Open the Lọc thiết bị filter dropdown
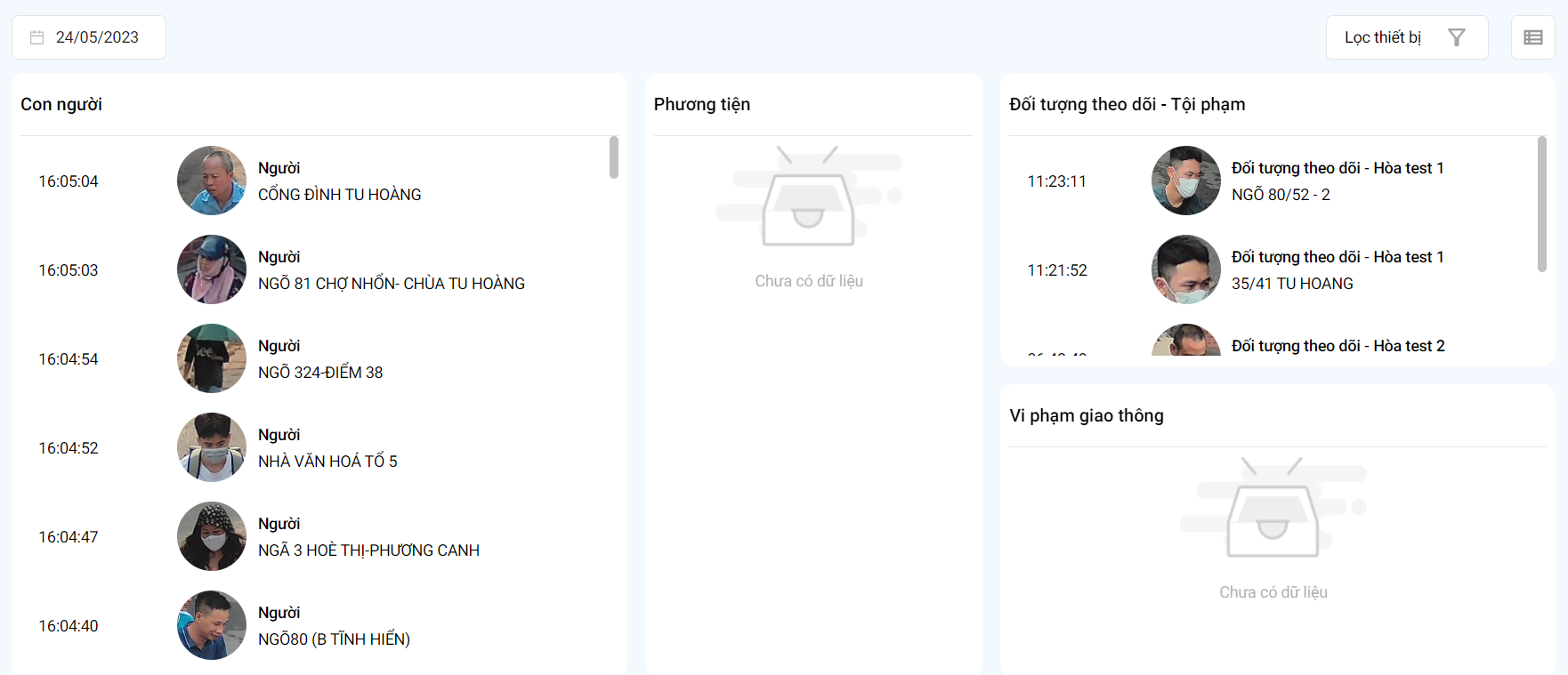 [x=1407, y=37]
